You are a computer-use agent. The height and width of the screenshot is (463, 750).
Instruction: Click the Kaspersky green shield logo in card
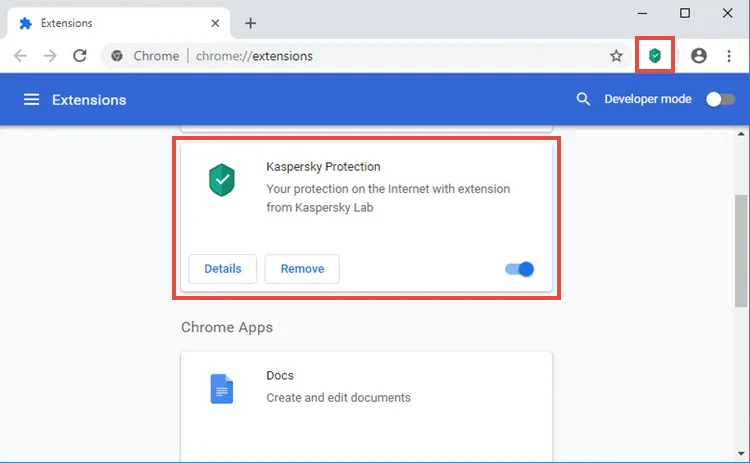click(222, 180)
